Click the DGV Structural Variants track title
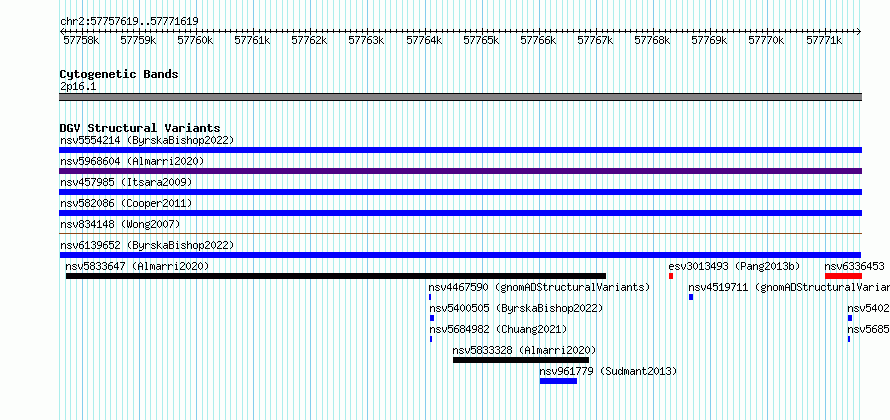This screenshot has height=420, width=890. (140, 128)
